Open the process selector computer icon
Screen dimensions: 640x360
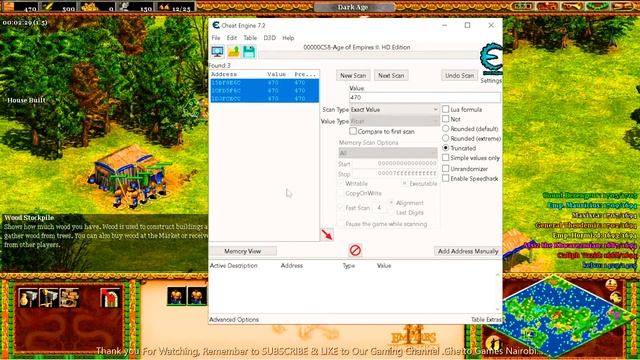pyautogui.click(x=217, y=52)
